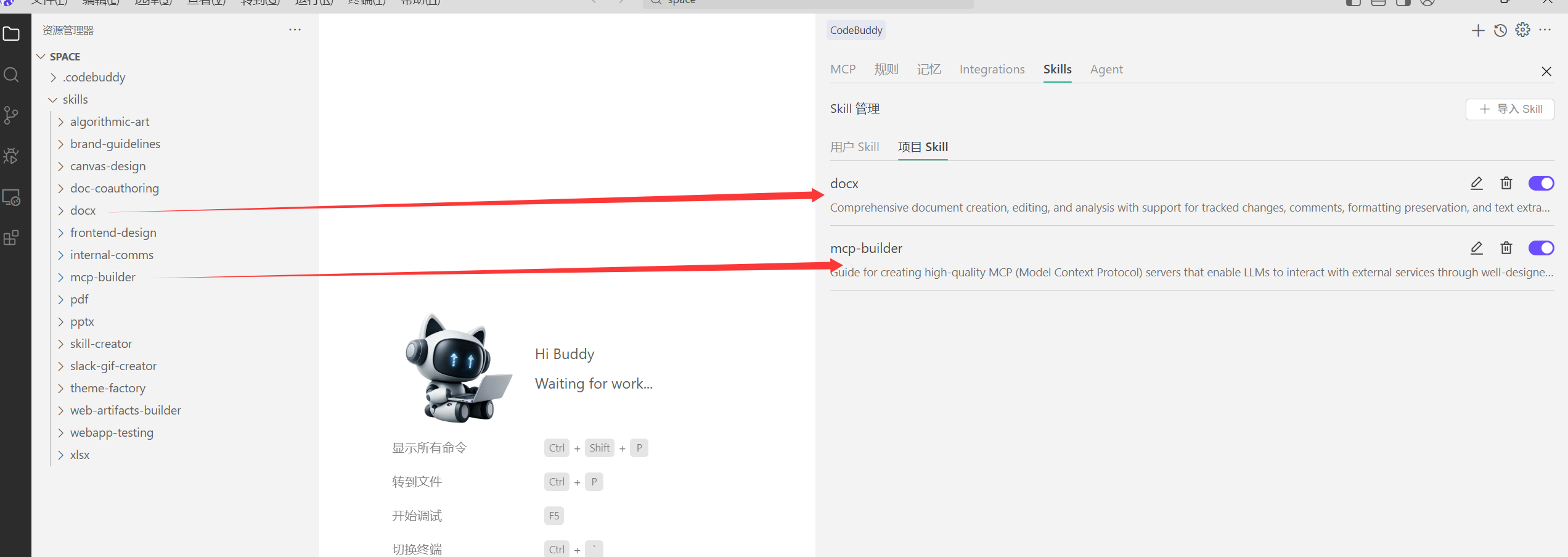The image size is (1568, 557).
Task: Click the docx skill name in skill list
Action: (844, 183)
